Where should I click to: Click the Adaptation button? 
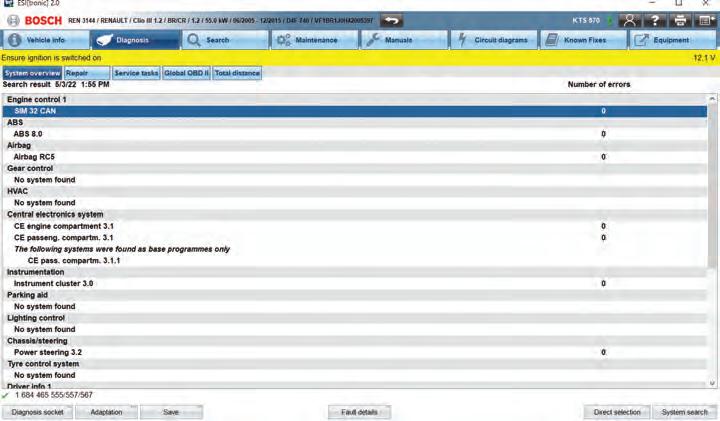click(x=107, y=412)
